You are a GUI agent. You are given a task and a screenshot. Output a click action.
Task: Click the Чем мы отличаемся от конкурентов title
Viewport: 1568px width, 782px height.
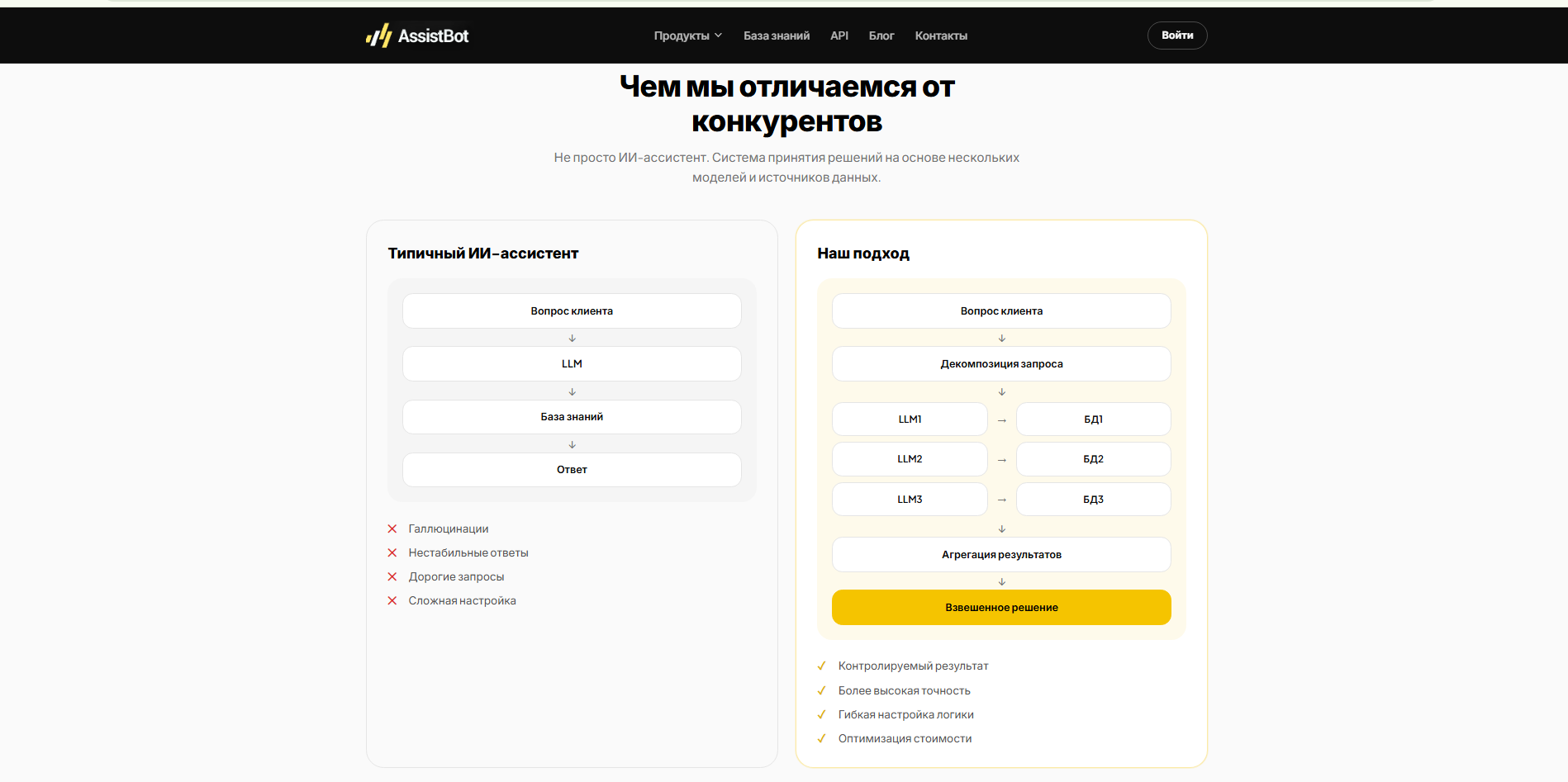coord(786,104)
